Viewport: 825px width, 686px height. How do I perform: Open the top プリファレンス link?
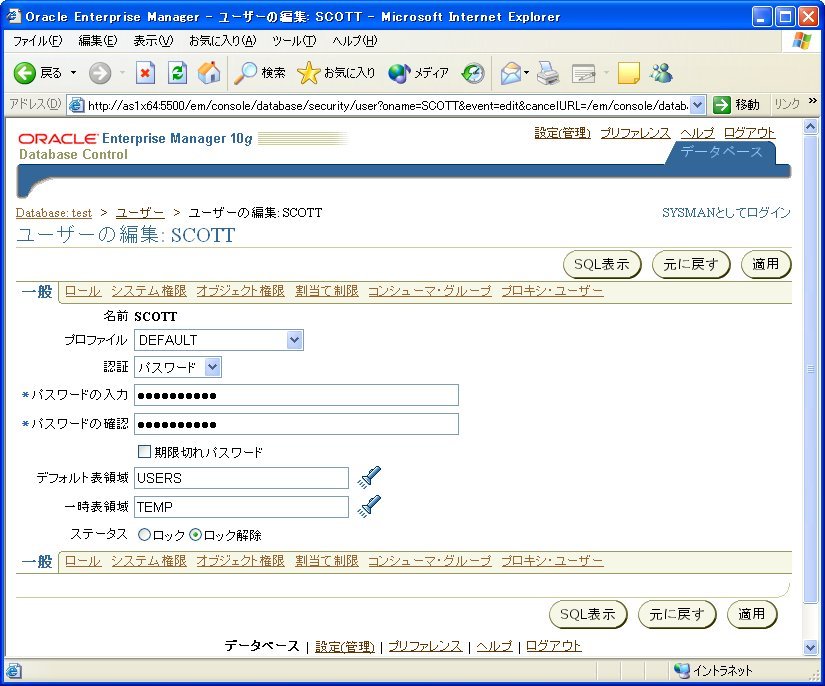pos(636,133)
